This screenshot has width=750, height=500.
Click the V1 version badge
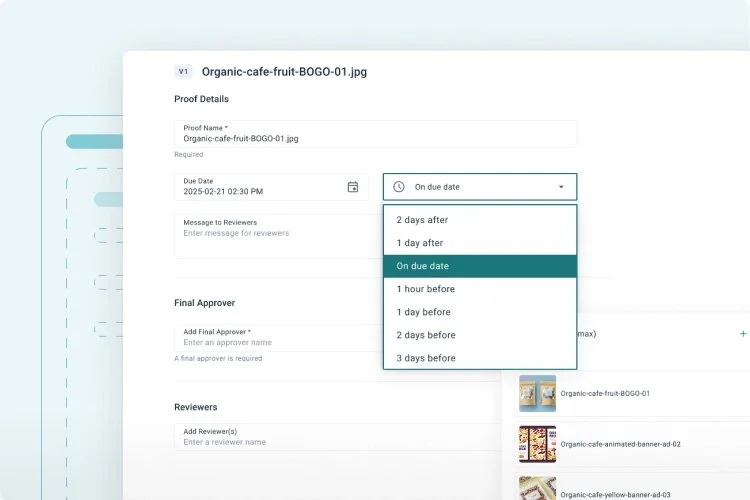coord(183,72)
